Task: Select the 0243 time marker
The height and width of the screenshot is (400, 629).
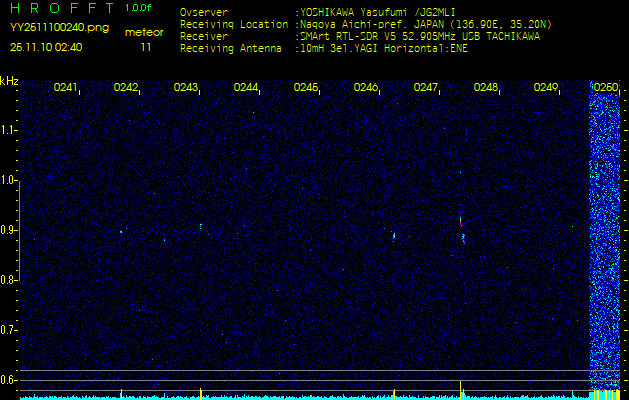Action: pyautogui.click(x=186, y=88)
